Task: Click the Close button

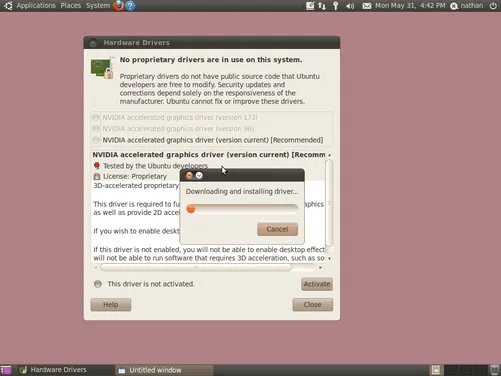Action: click(313, 305)
